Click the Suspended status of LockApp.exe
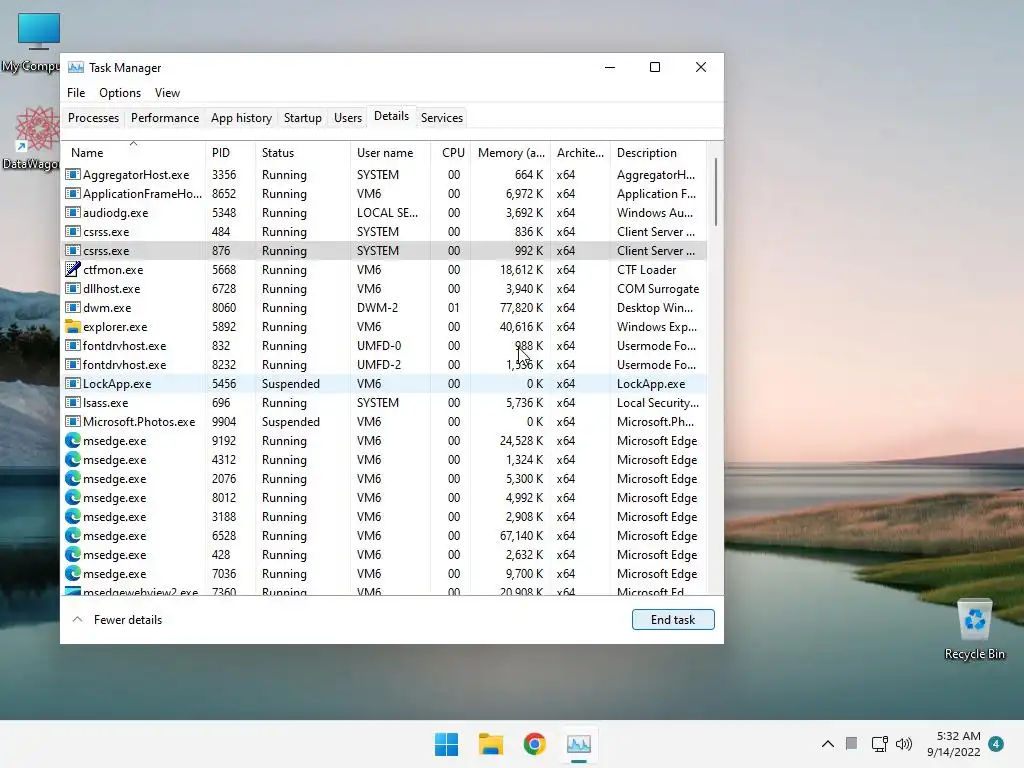 point(291,383)
